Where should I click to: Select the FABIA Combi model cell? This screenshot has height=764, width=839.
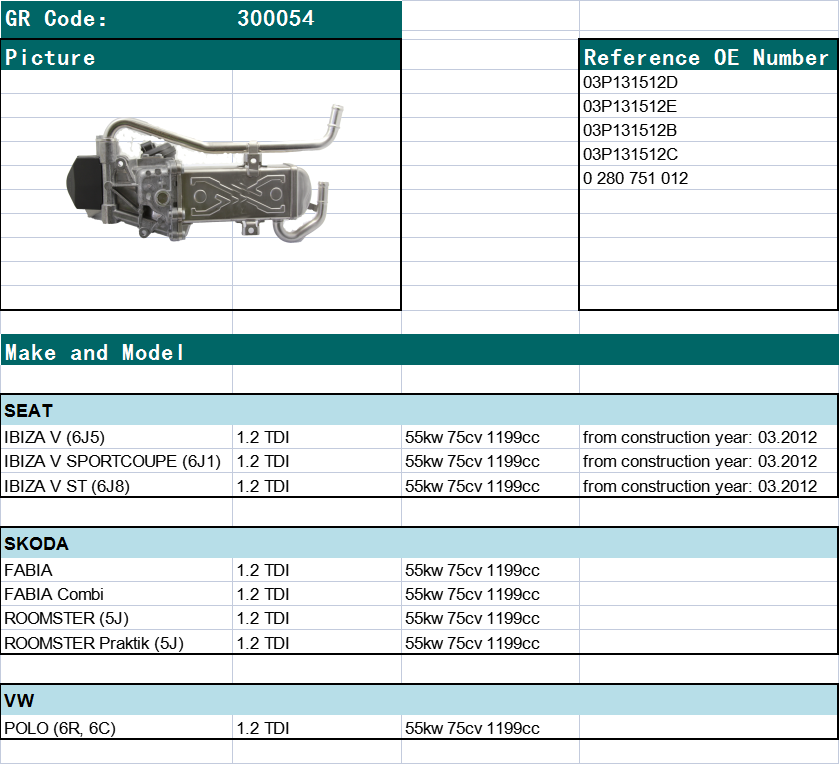tap(117, 594)
